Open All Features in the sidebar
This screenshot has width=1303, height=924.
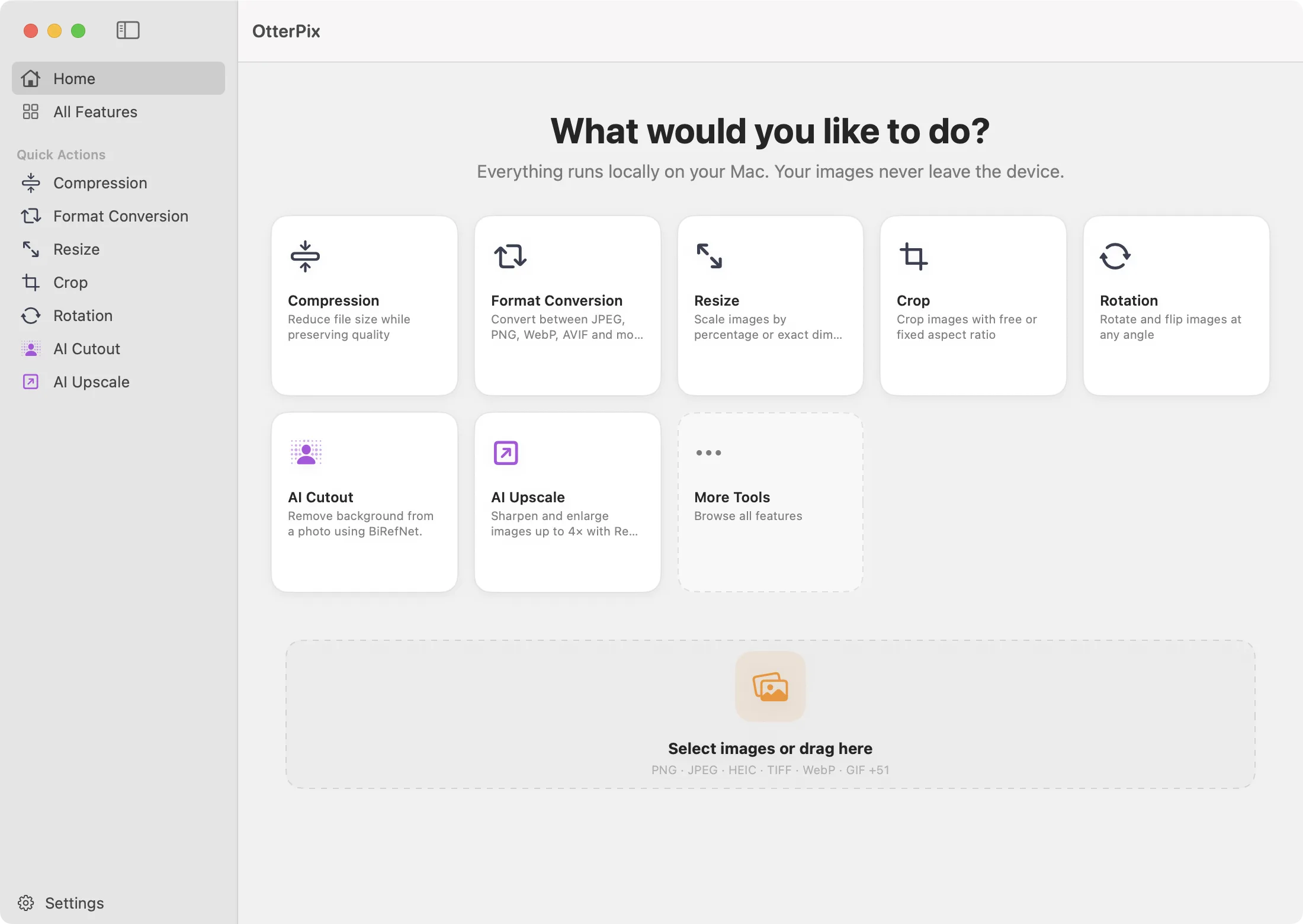(118, 111)
